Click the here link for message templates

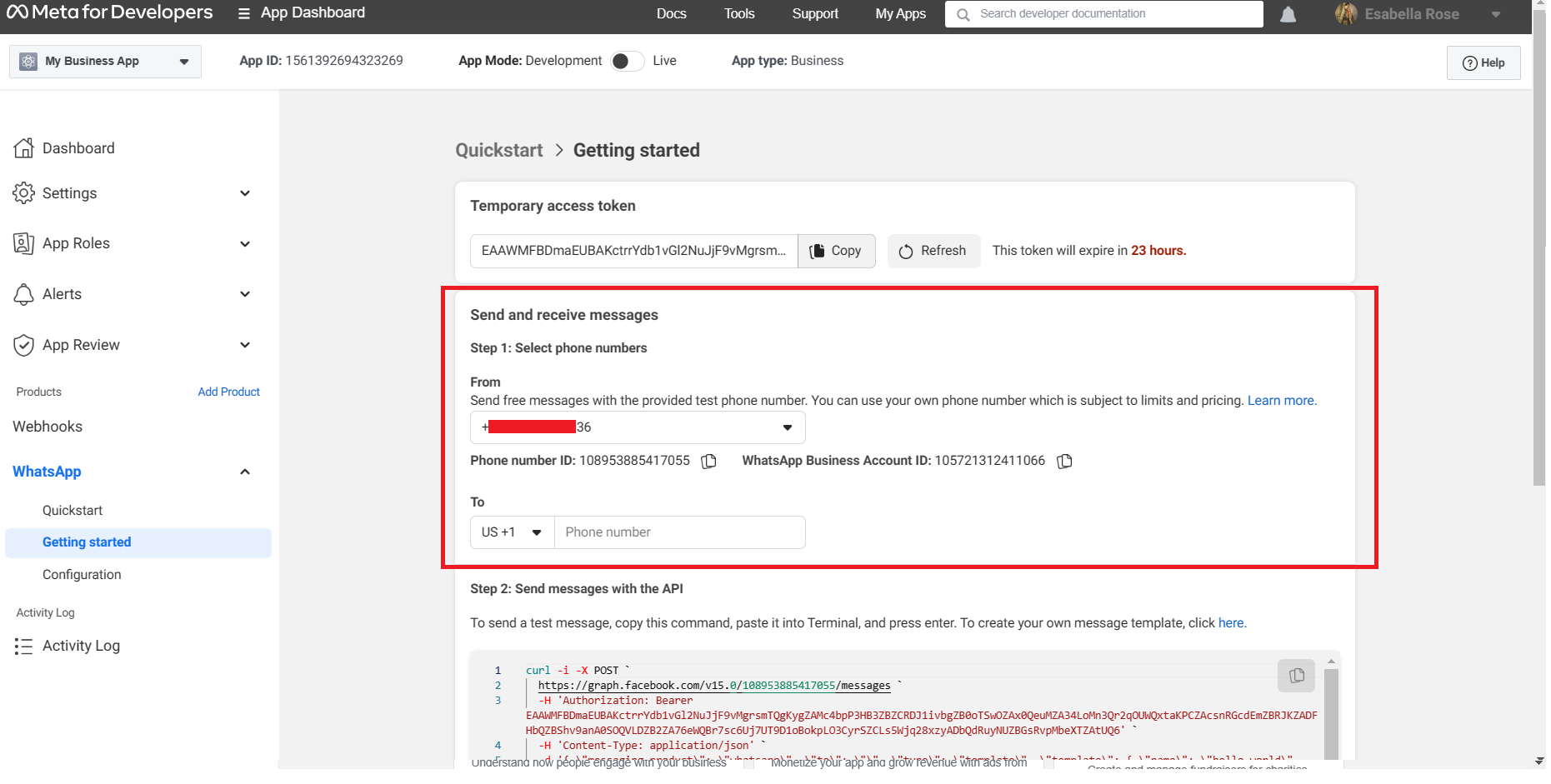pyautogui.click(x=1231, y=623)
